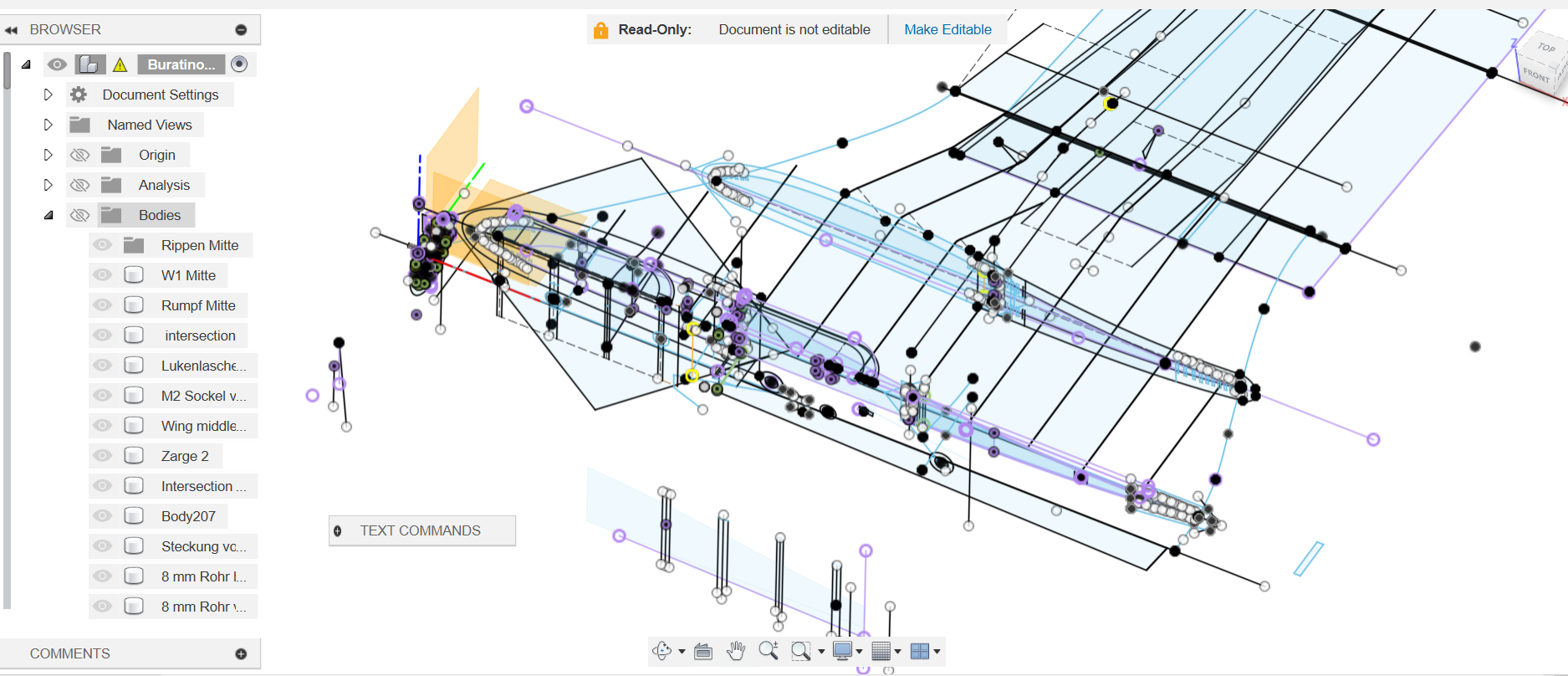
Task: Open the Display Settings monitor icon
Action: (x=842, y=651)
